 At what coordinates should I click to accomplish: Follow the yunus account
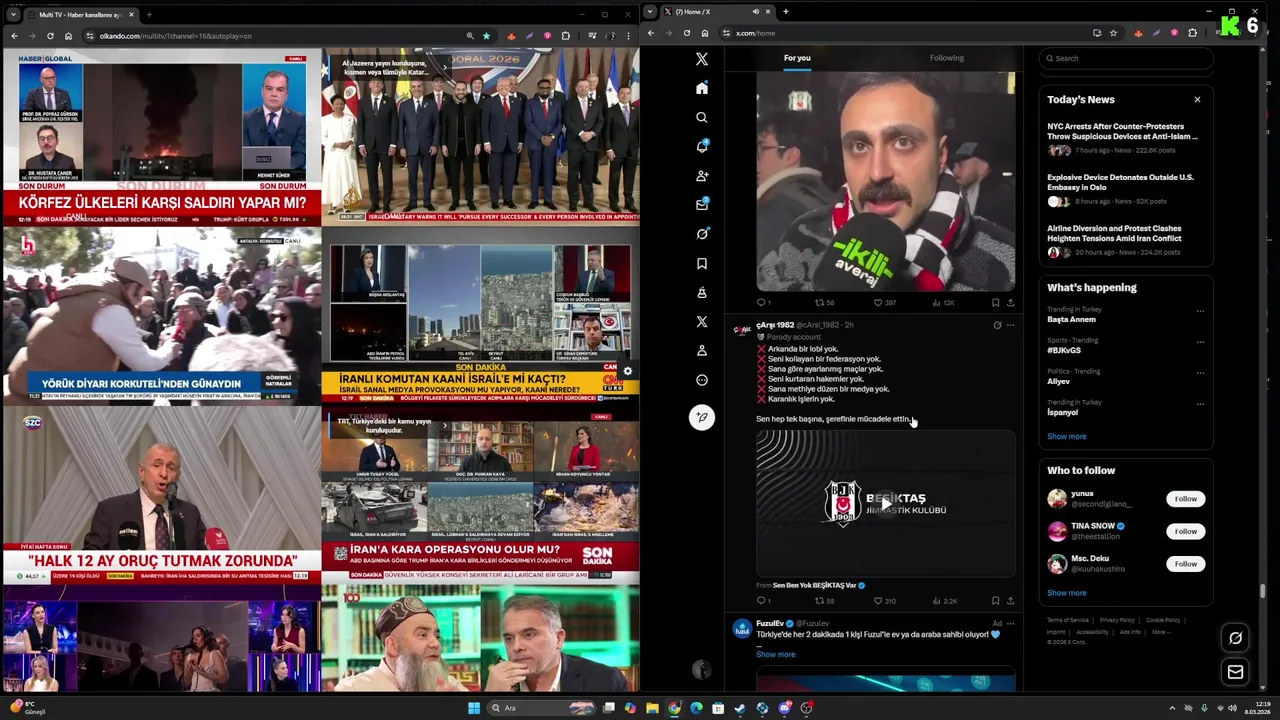1186,499
